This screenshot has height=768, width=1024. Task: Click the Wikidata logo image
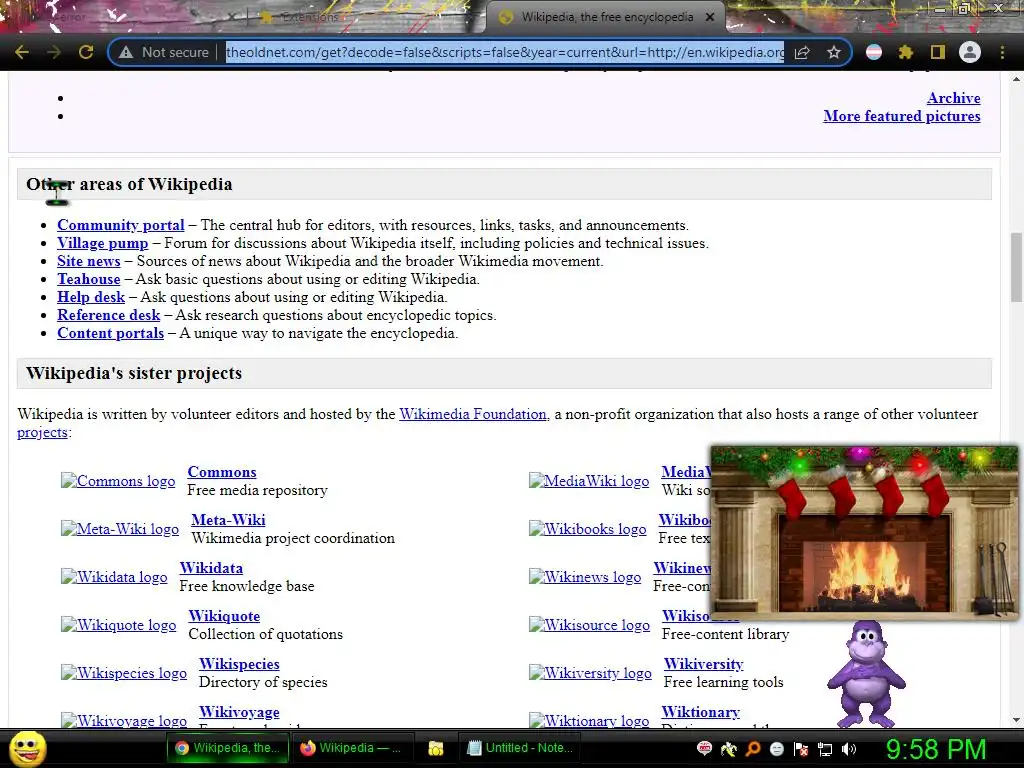pos(114,577)
